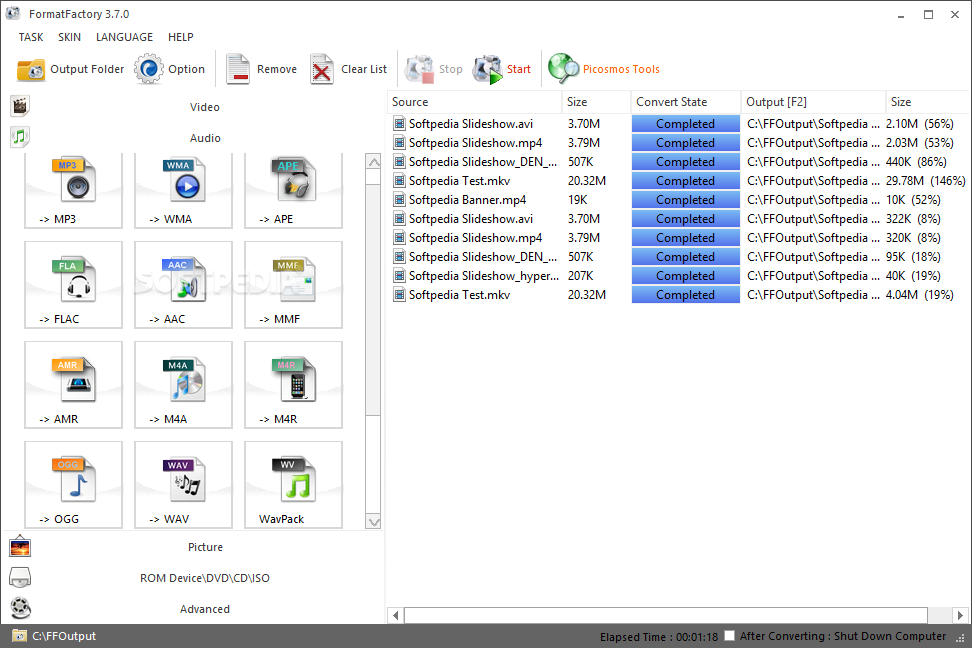Click the folder icon in status bar
The image size is (972, 648).
coord(19,636)
